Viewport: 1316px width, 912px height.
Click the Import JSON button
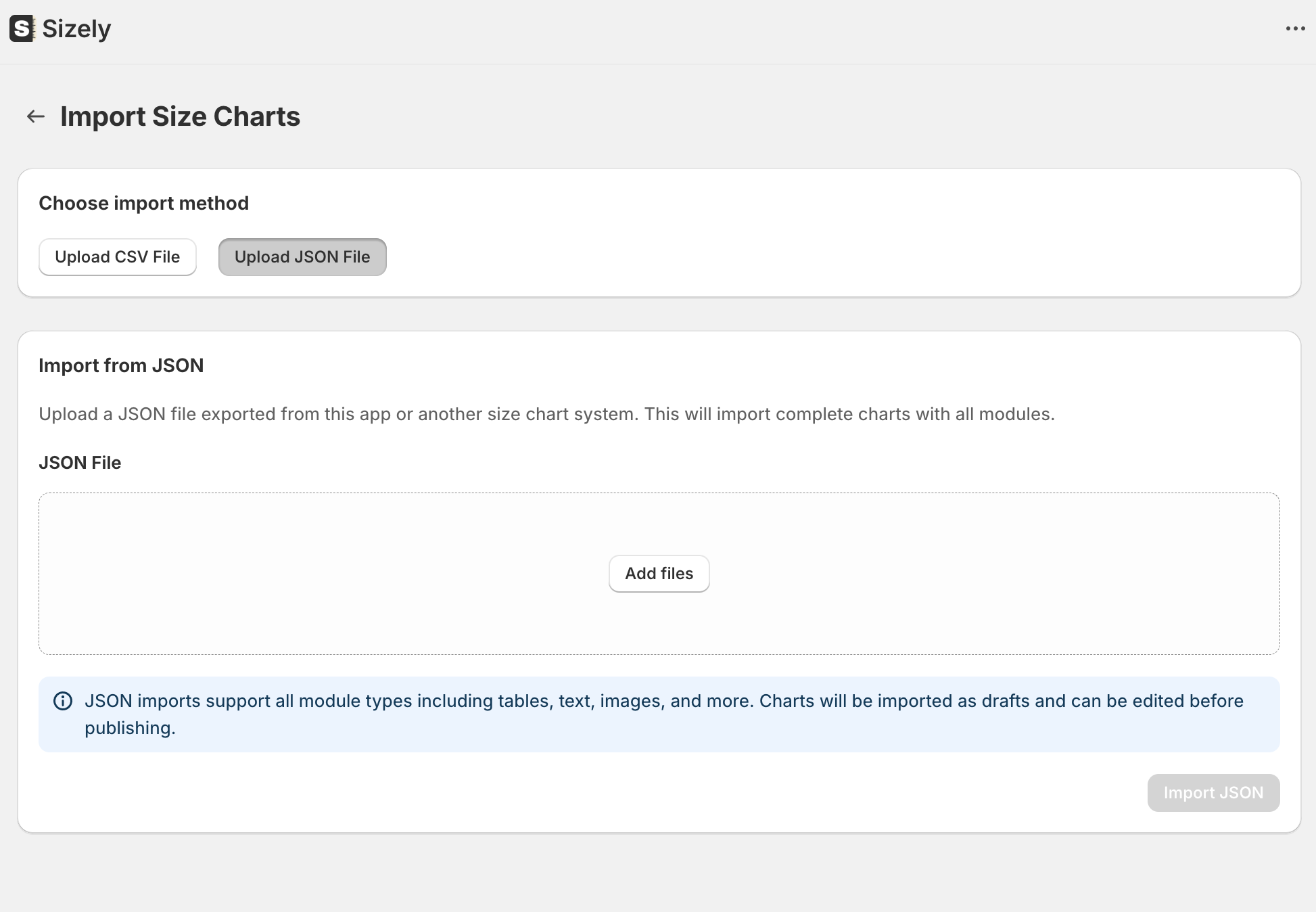[1213, 793]
